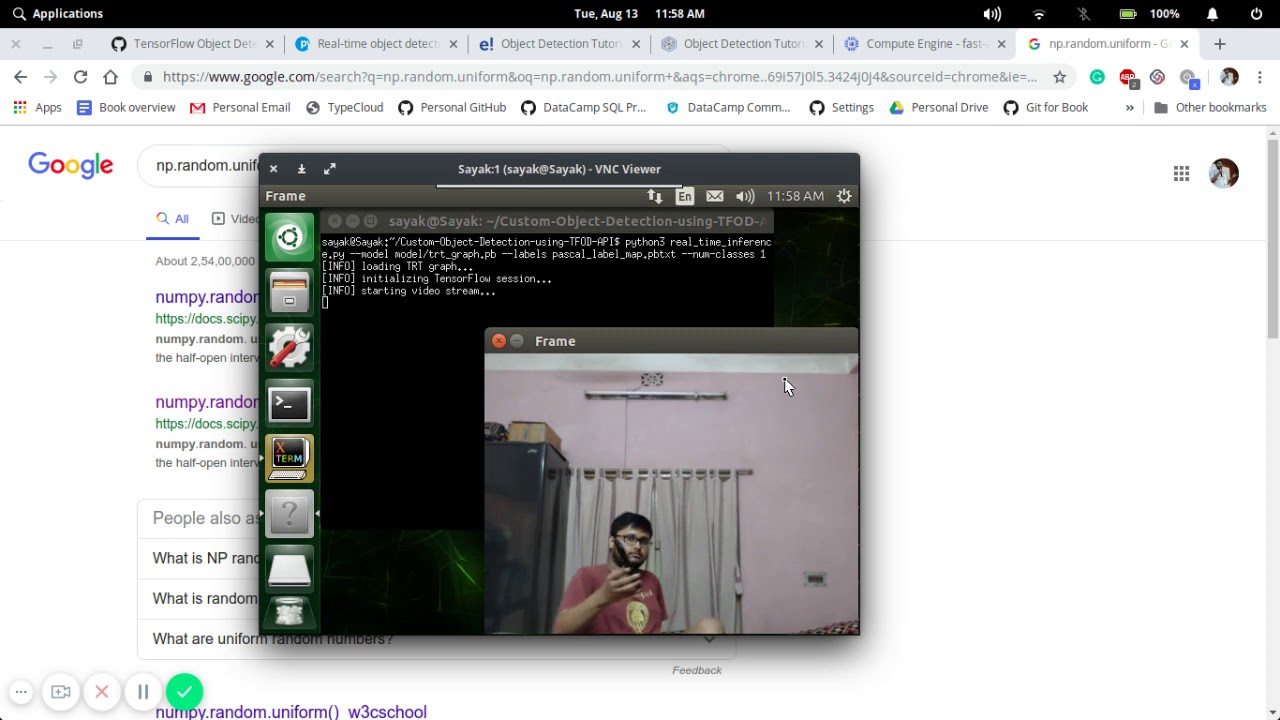This screenshot has height=720, width=1280.
Task: Open Git for Book bookmark
Action: (x=1046, y=108)
